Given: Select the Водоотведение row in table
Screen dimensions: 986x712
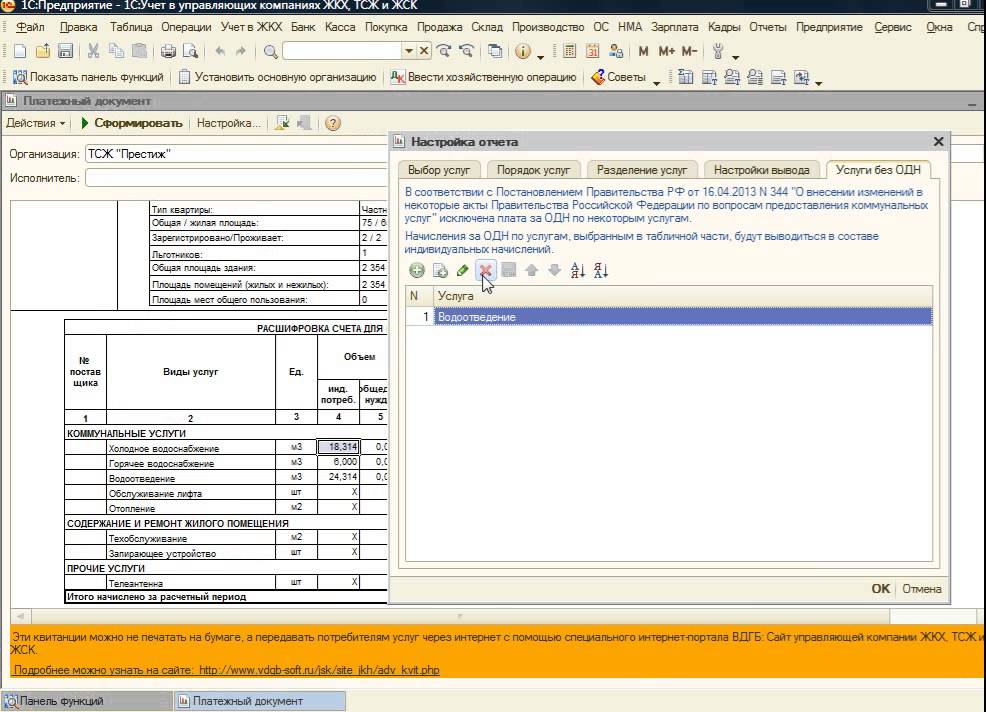Looking at the screenshot, I should pos(669,317).
